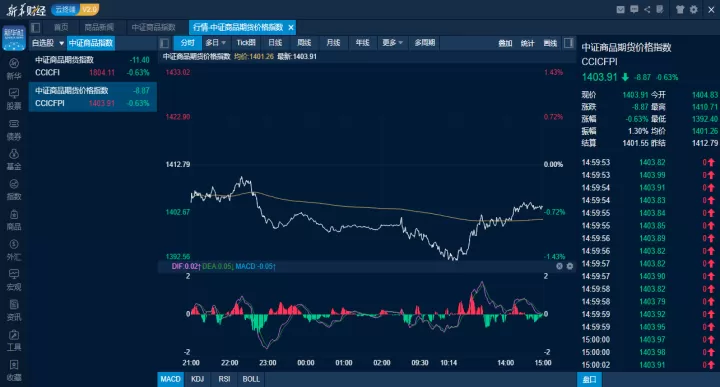Viewport: 720px width, 387px height.
Task: Click the 盘口 tab at bottom right
Action: pos(589,380)
